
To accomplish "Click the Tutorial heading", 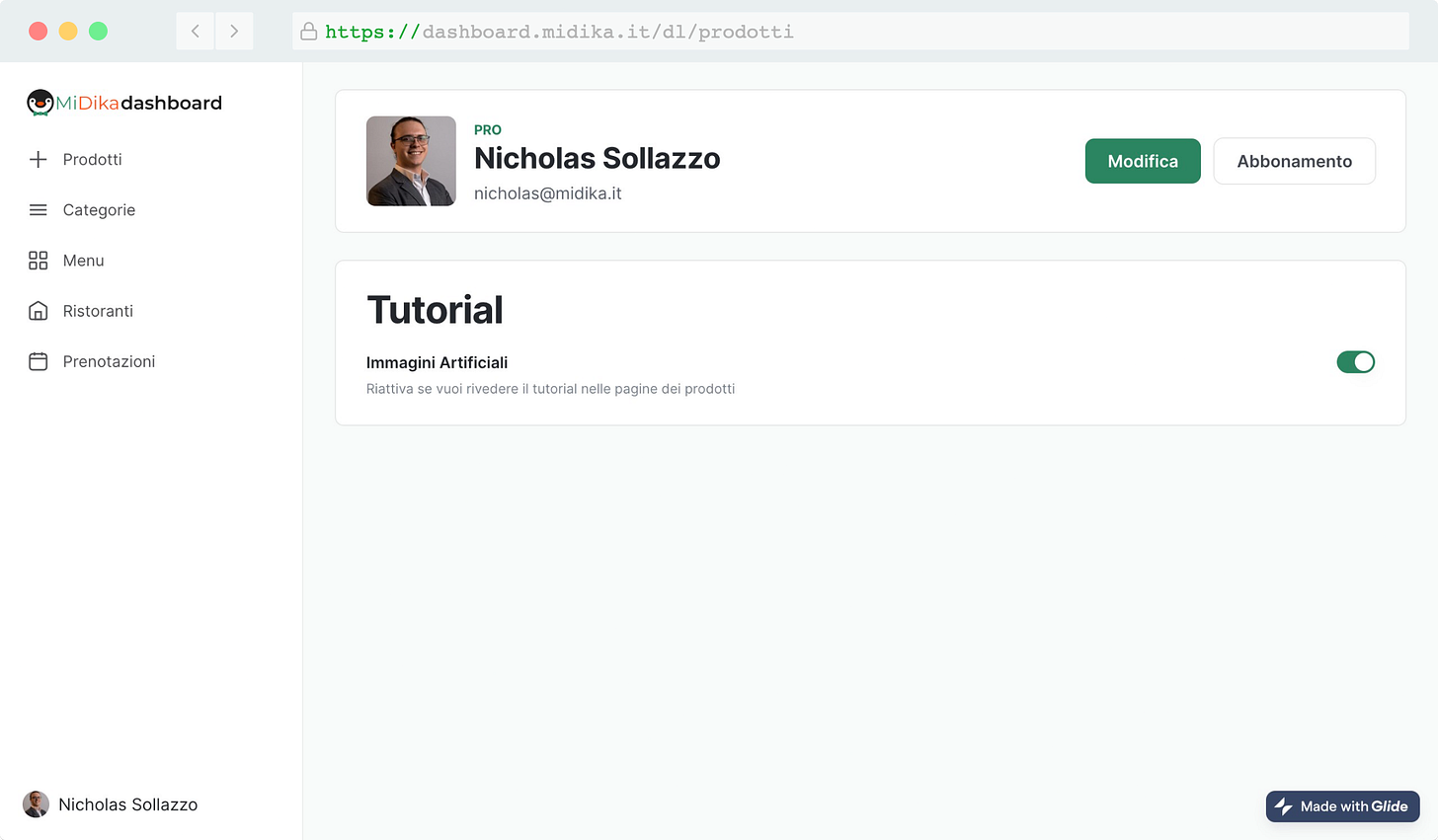I will coord(435,310).
